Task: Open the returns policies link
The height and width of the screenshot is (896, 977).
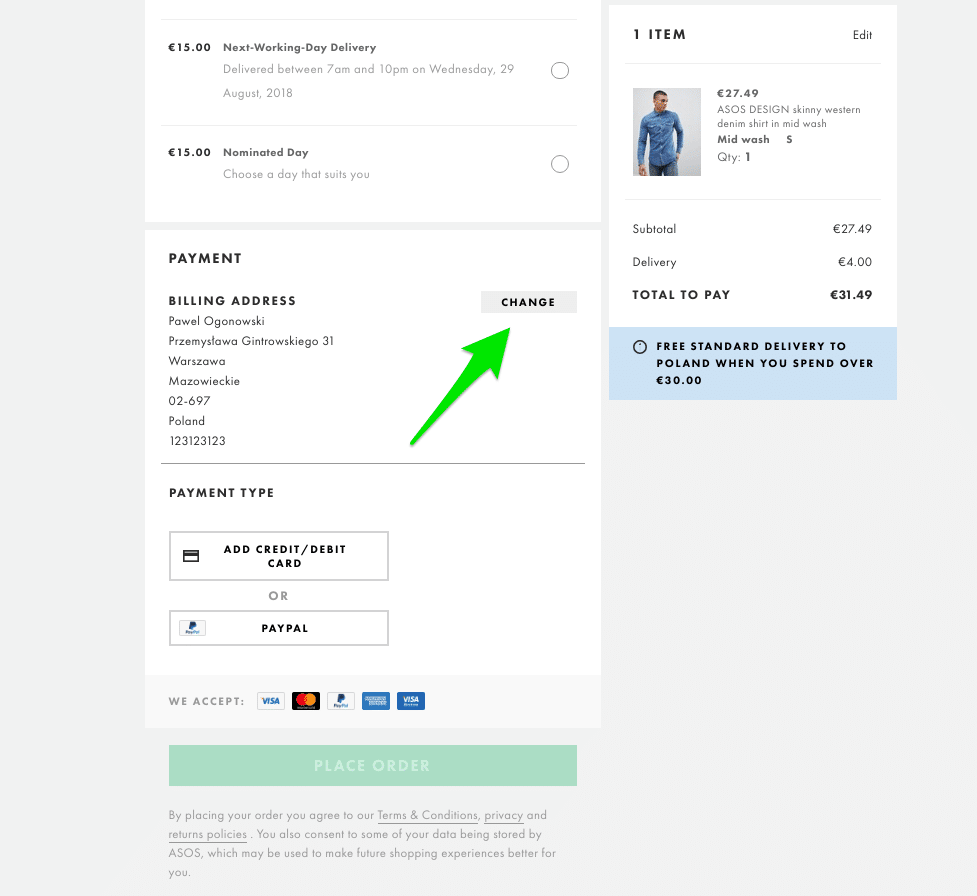Action: pos(207,834)
